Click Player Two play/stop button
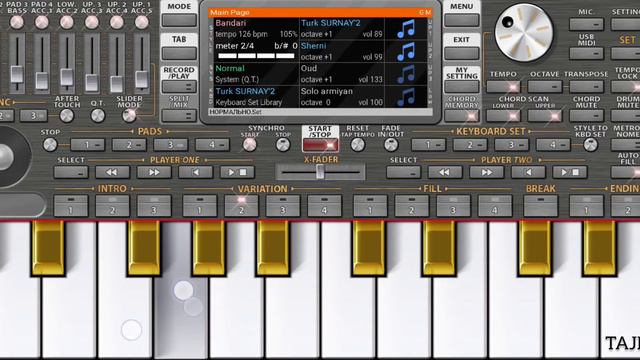 pyautogui.click(x=570, y=172)
